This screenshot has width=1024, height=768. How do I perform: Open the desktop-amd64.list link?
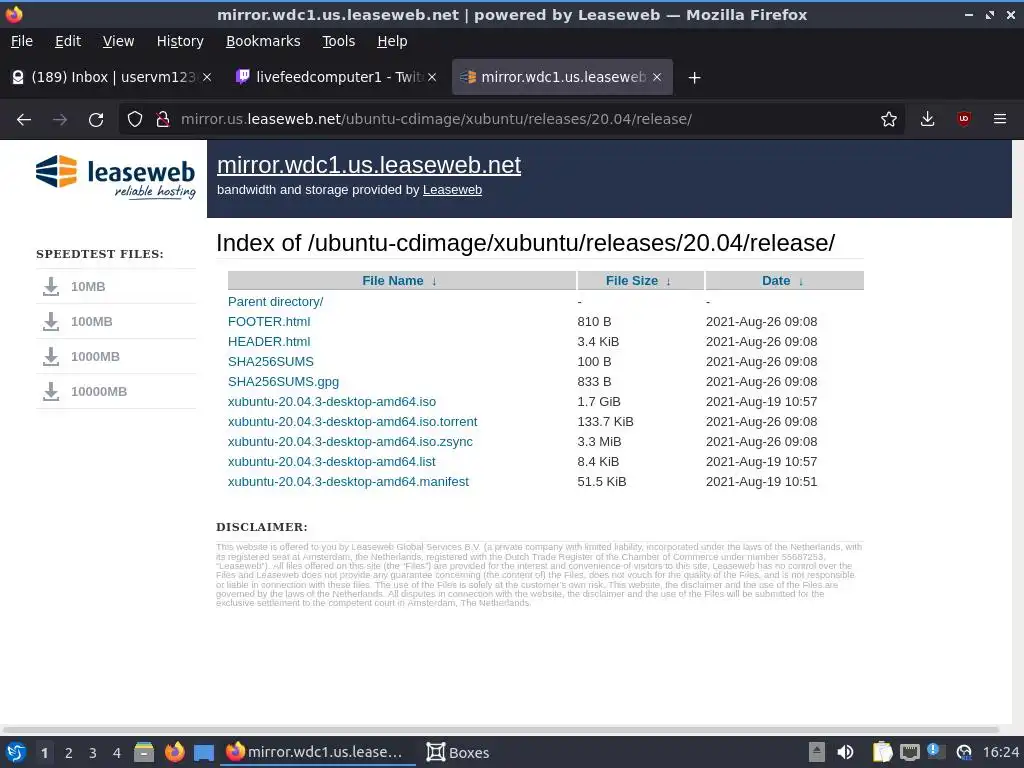[x=332, y=462]
